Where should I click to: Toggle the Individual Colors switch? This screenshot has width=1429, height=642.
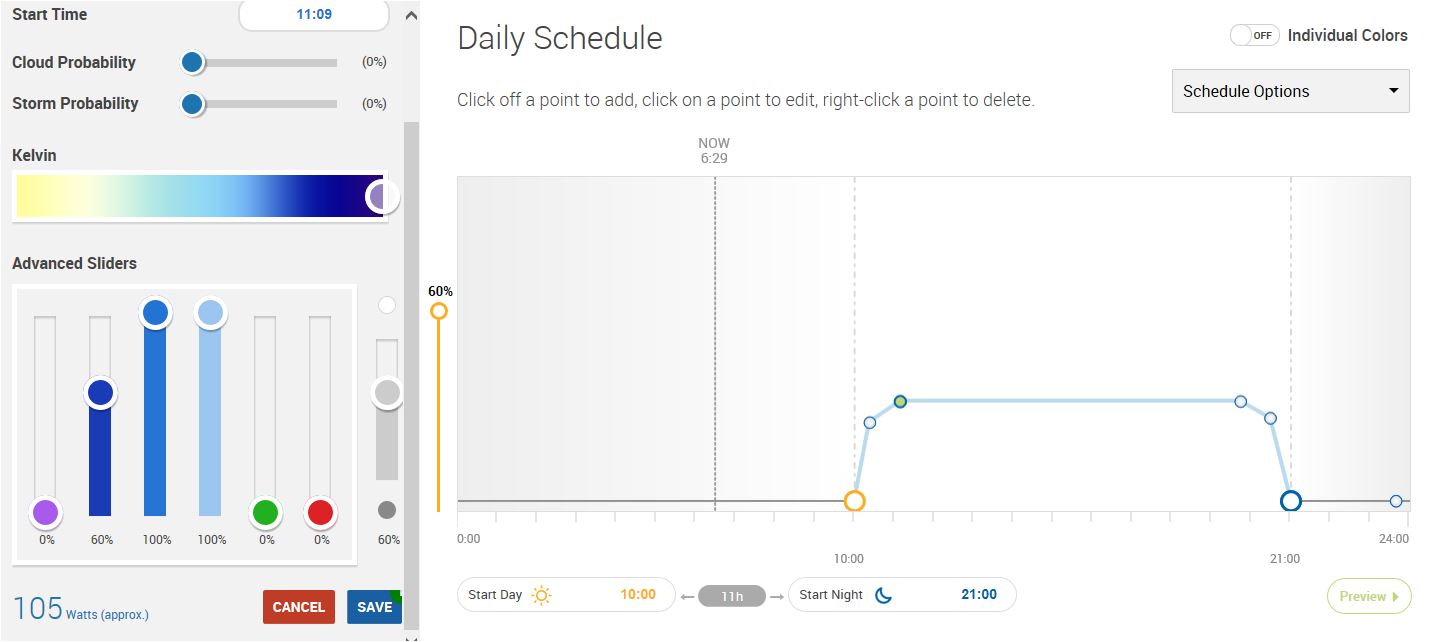point(1254,35)
